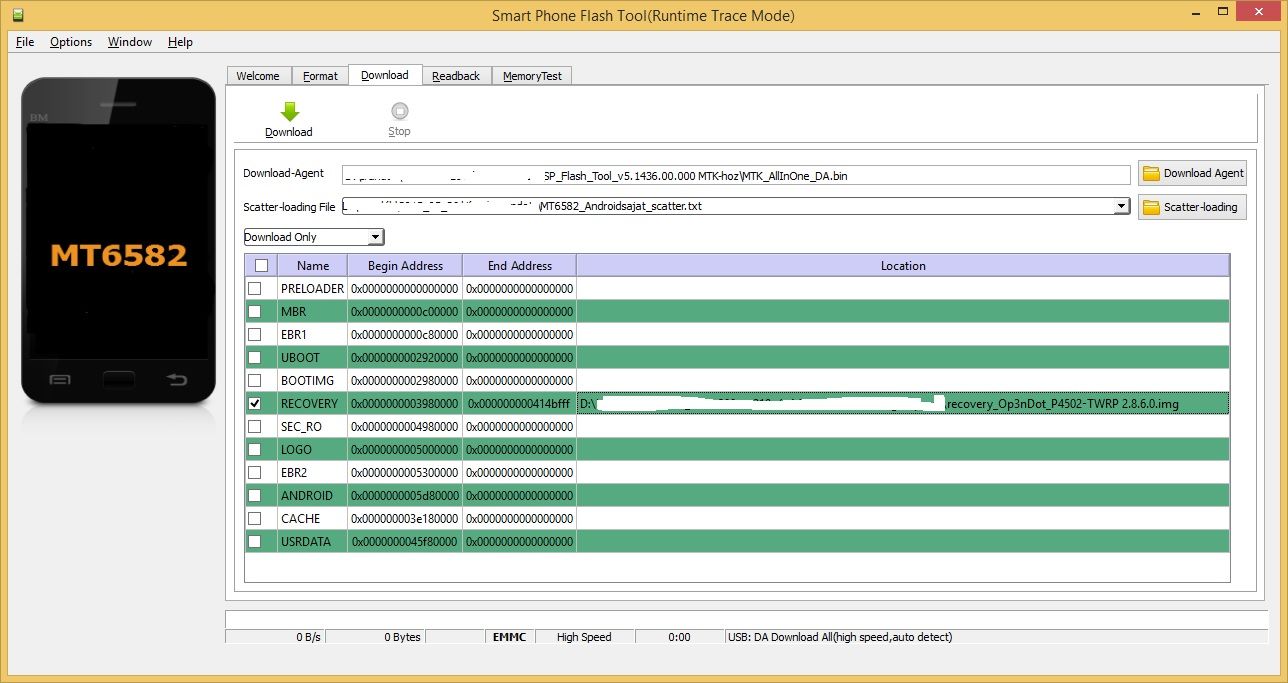Switch to the Welcome tab
The width and height of the screenshot is (1288, 683).
point(258,76)
